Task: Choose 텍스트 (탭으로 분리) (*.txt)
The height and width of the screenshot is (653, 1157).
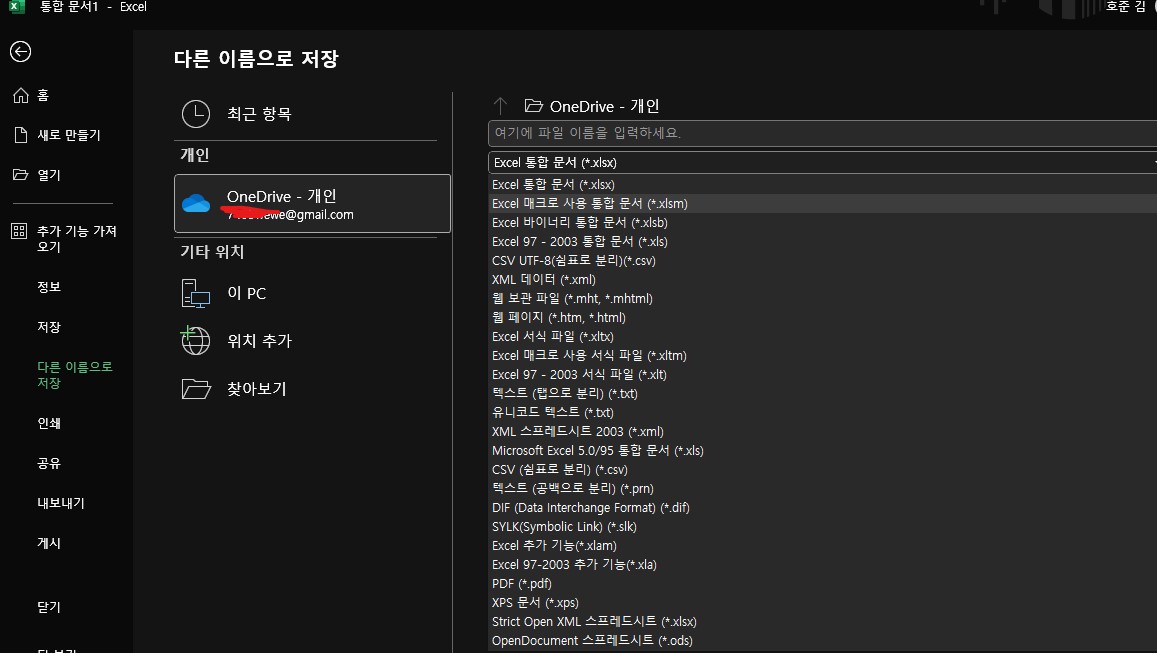Action: click(822, 393)
